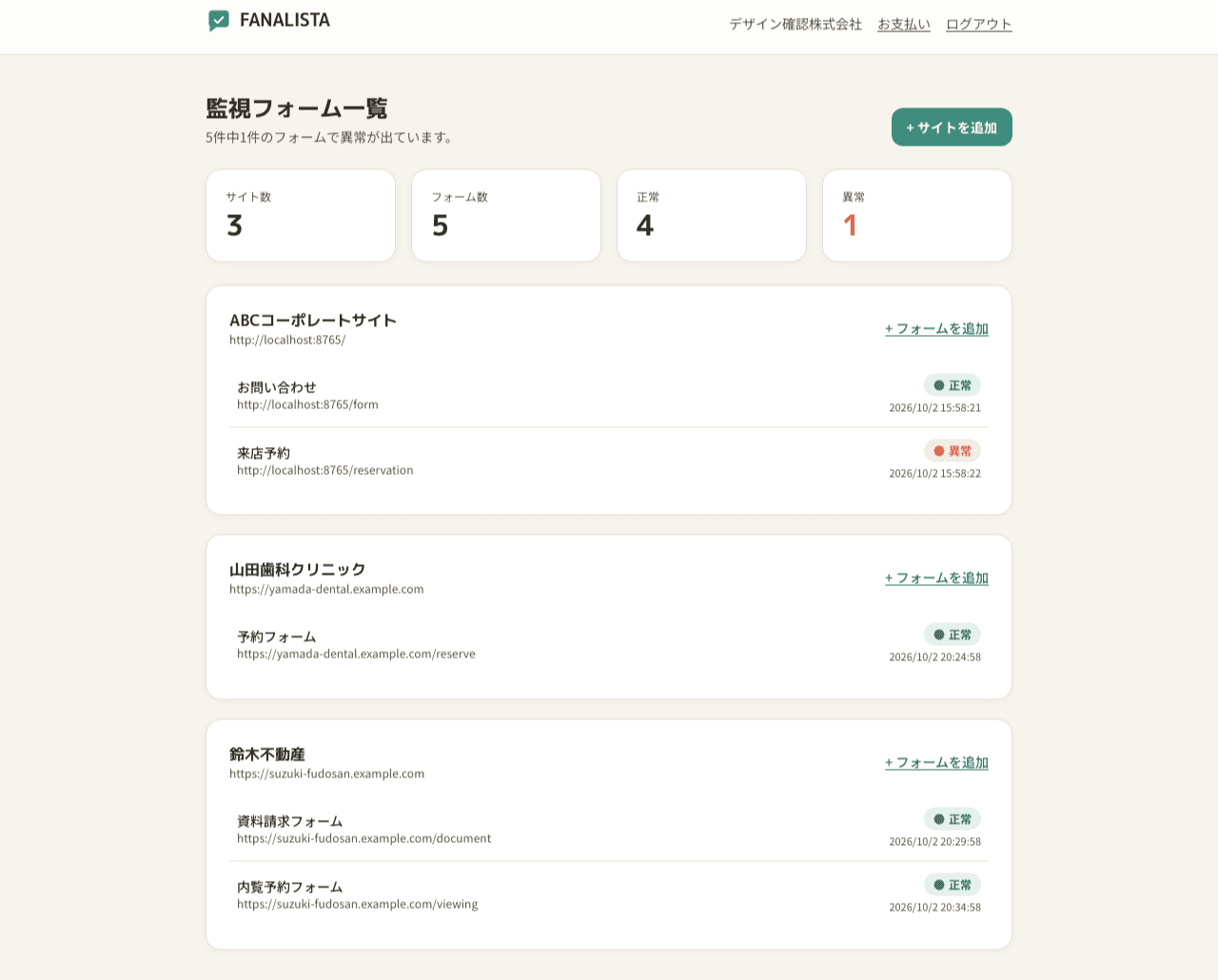The width and height of the screenshot is (1218, 980).
Task: Click the ABCコーポレートサイト heading
Action: (x=313, y=320)
